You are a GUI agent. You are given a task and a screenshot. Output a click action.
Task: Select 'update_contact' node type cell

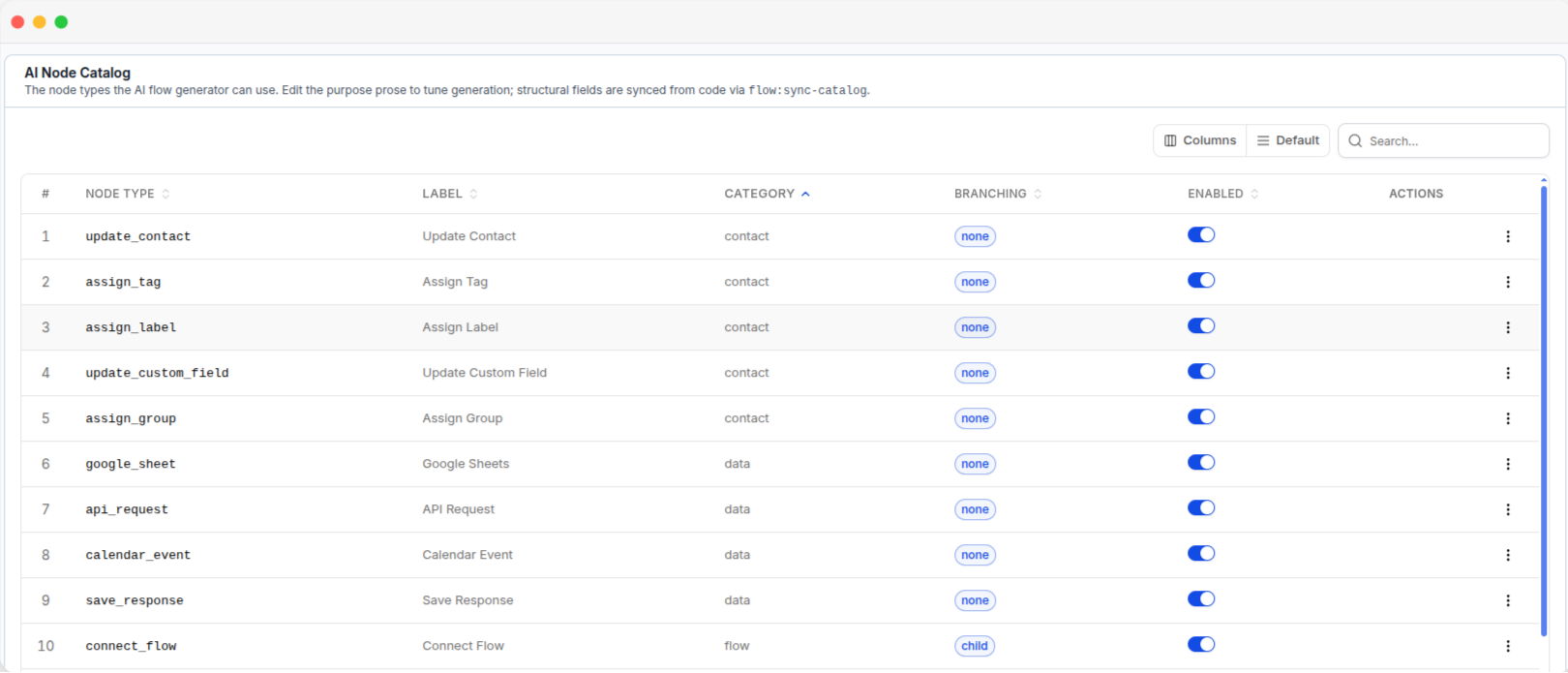coord(137,236)
